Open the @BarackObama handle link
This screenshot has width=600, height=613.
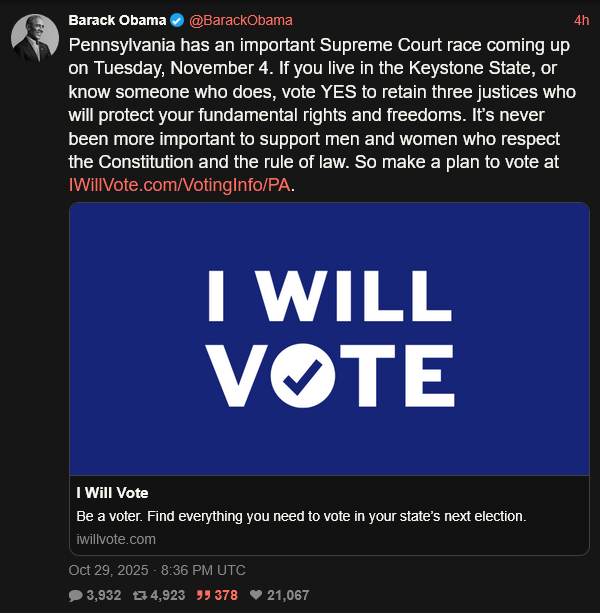[x=240, y=20]
